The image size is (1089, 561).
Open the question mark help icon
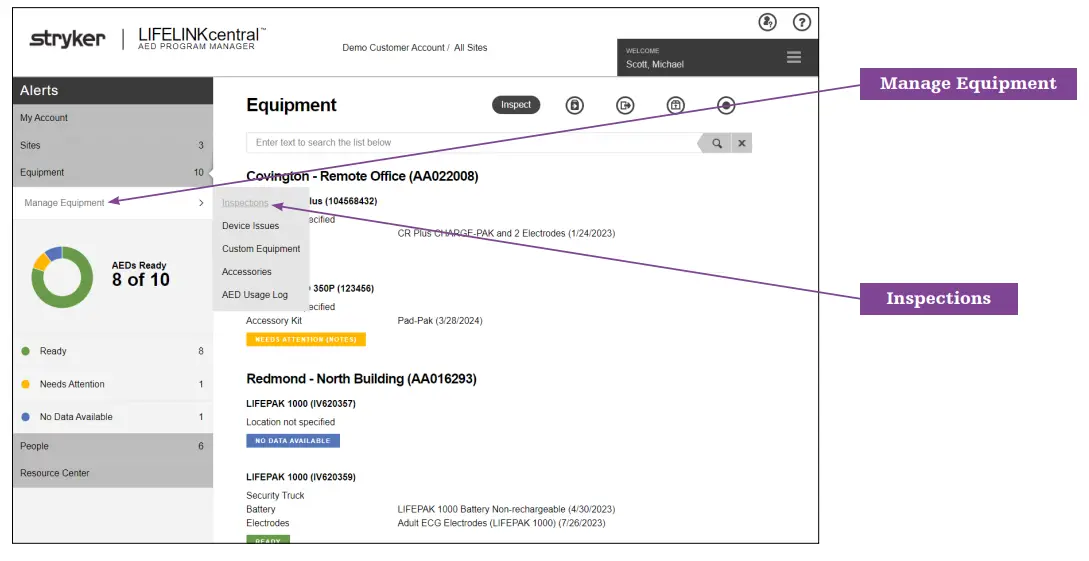(x=802, y=22)
